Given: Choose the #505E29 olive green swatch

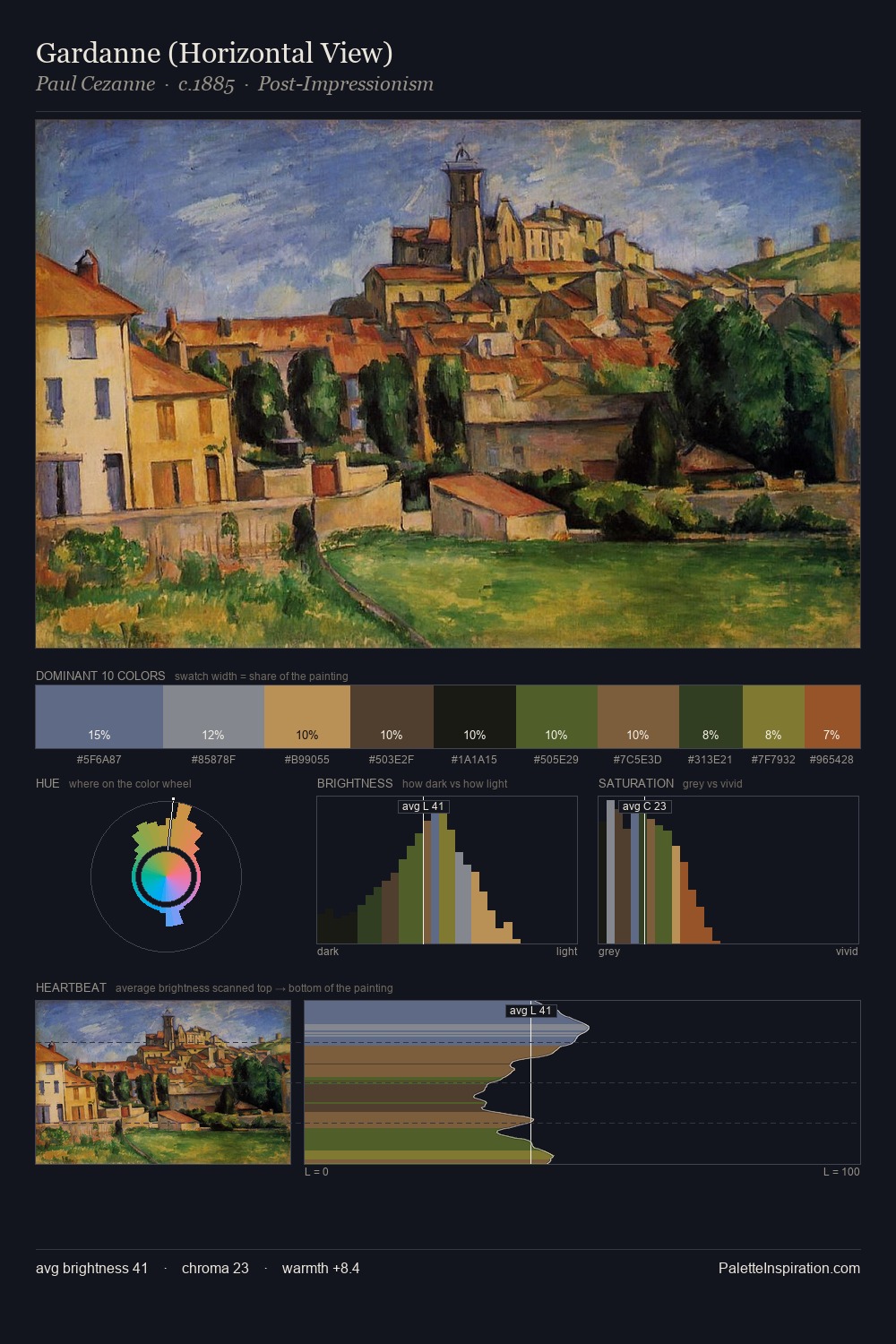Looking at the screenshot, I should [x=556, y=716].
